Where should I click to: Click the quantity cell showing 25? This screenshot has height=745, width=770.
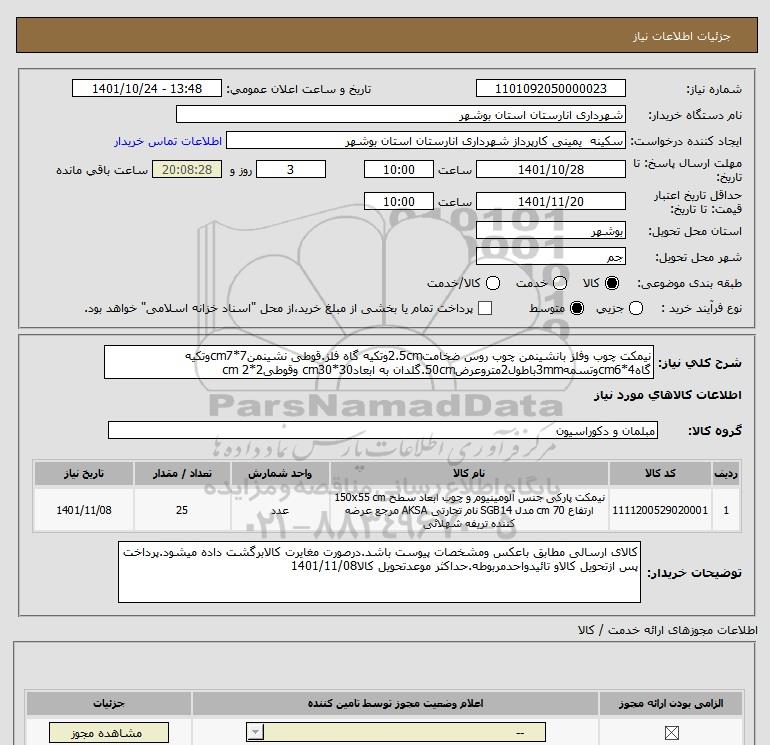[182, 510]
